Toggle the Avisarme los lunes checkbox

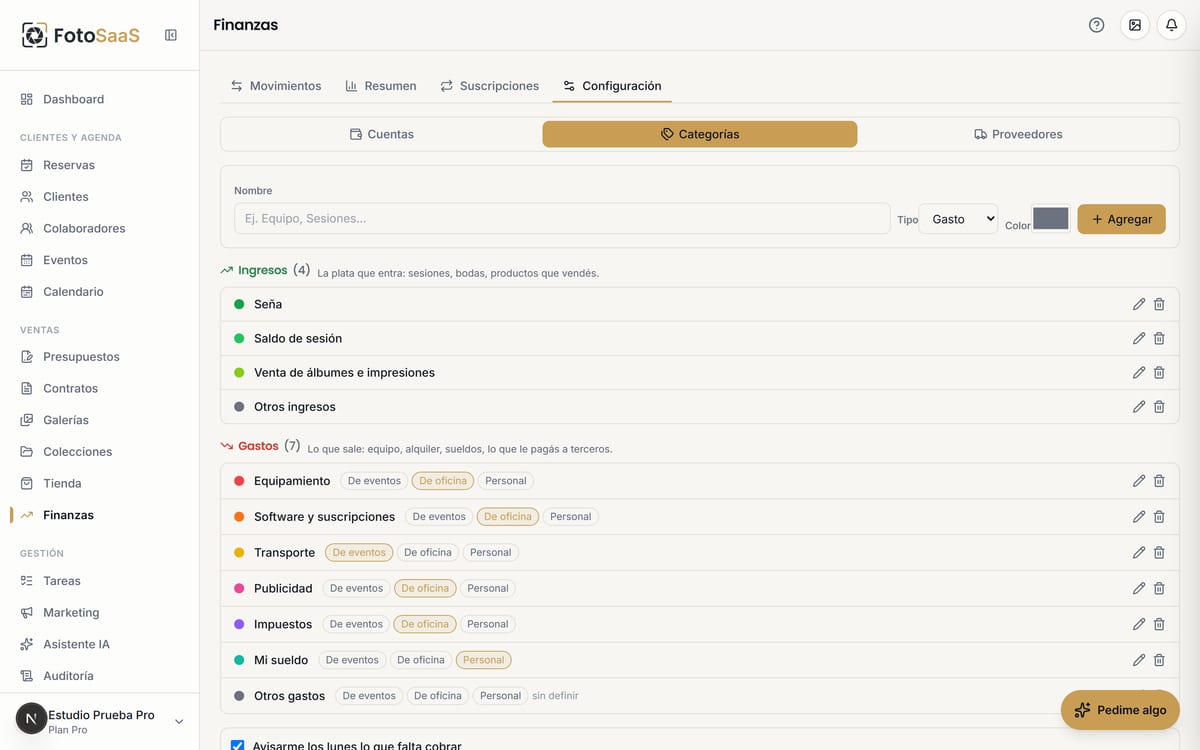tap(237, 746)
